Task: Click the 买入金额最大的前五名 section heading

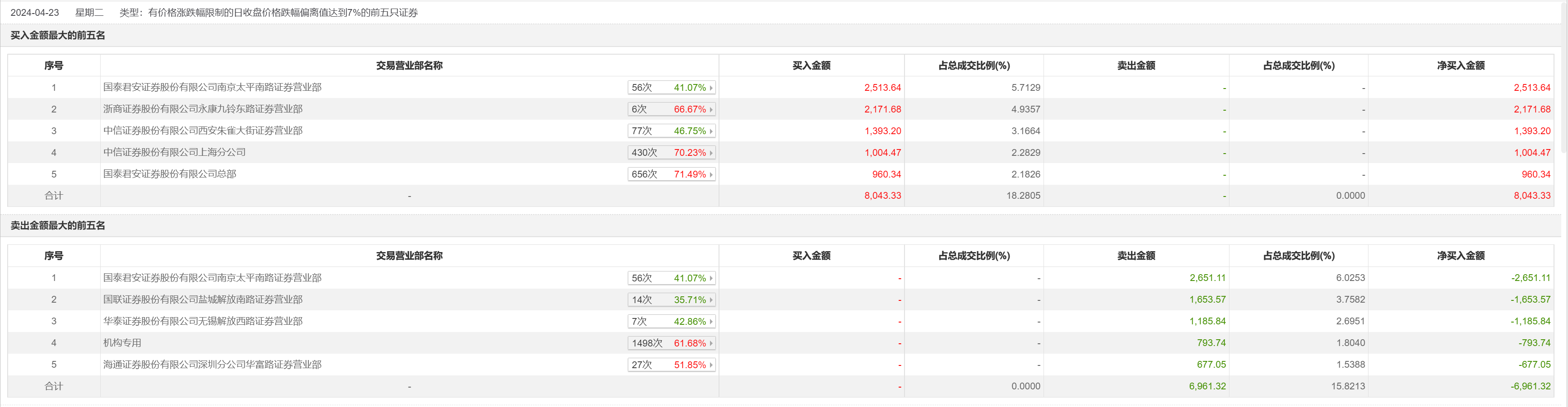Action: click(58, 35)
